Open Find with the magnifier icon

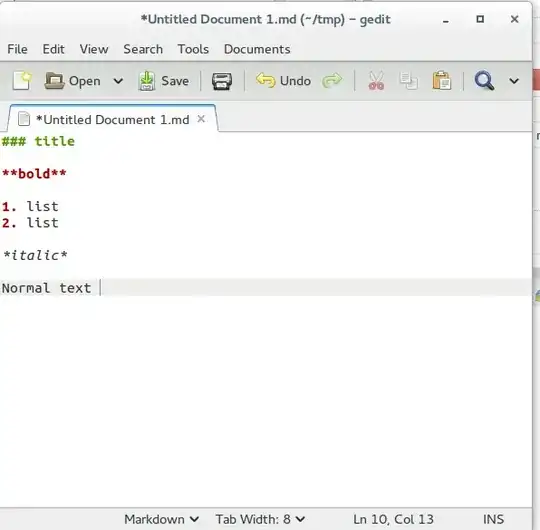click(484, 81)
